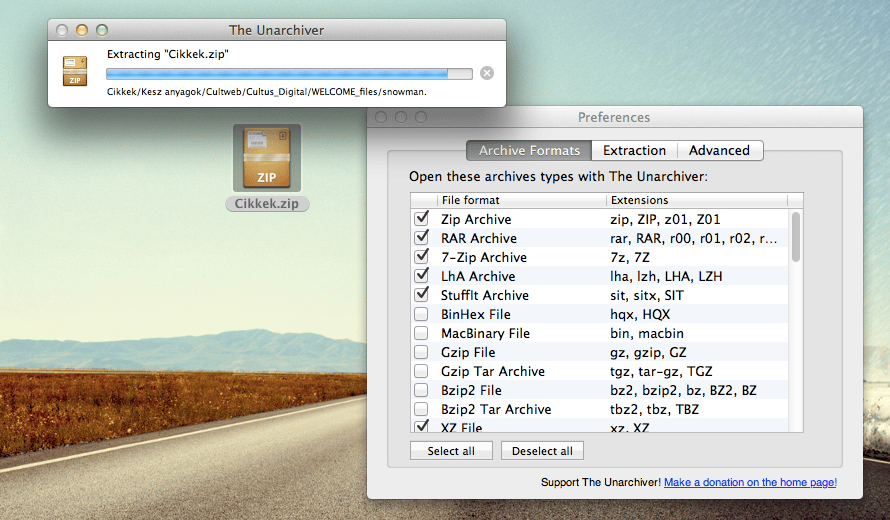This screenshot has height=520, width=890.
Task: Sort by the File format column header
Action: coord(522,200)
